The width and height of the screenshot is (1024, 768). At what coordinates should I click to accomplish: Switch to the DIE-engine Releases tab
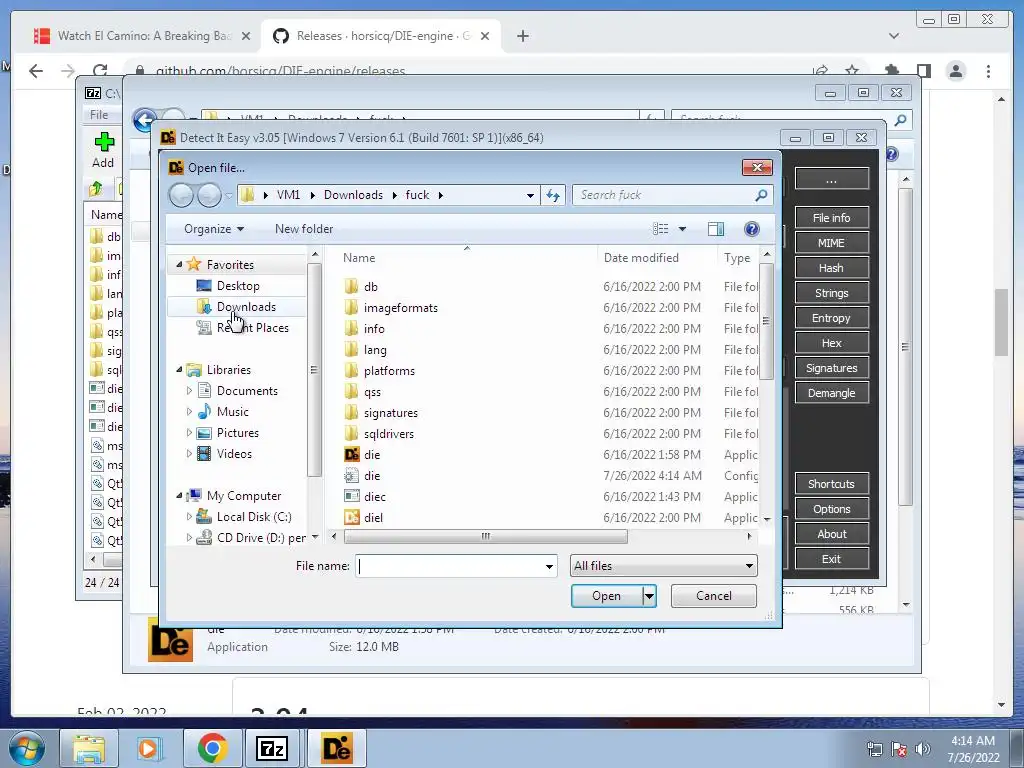(x=382, y=36)
